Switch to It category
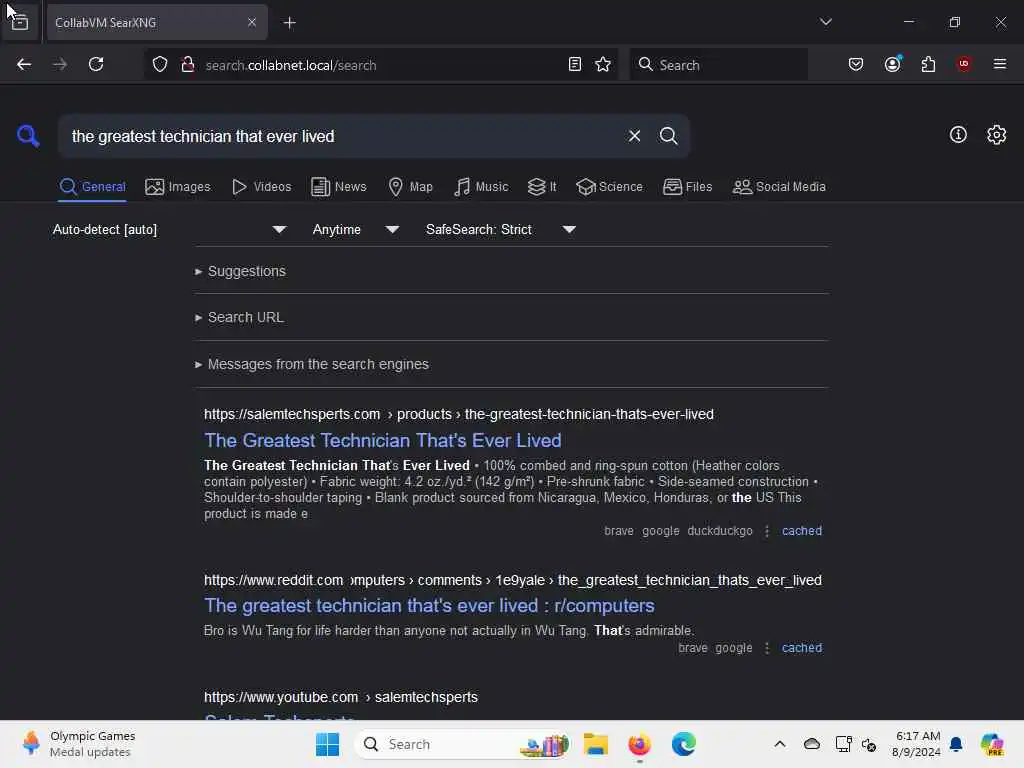The width and height of the screenshot is (1024, 768). click(541, 187)
